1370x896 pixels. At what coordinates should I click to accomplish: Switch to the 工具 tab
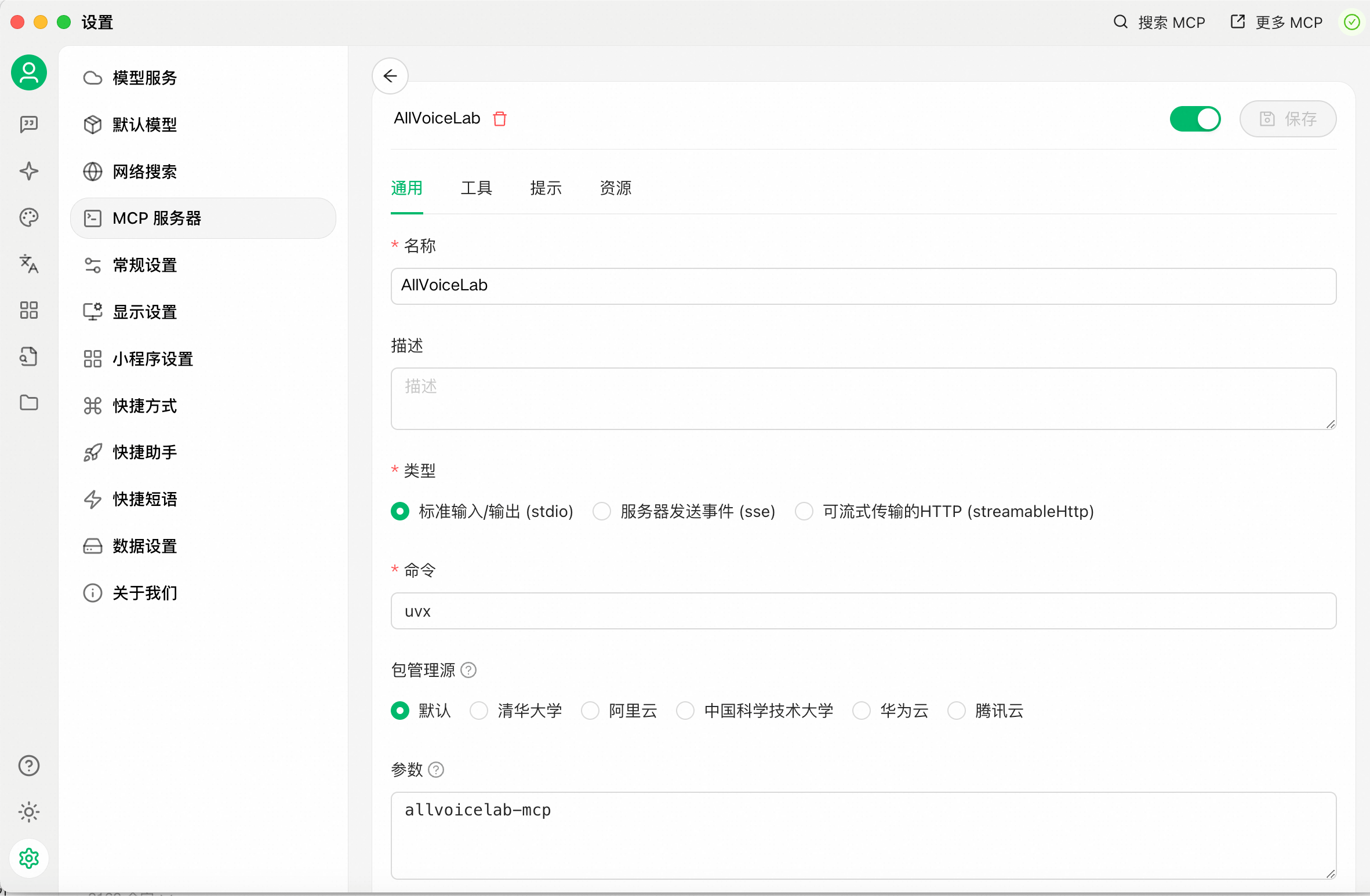(x=476, y=188)
